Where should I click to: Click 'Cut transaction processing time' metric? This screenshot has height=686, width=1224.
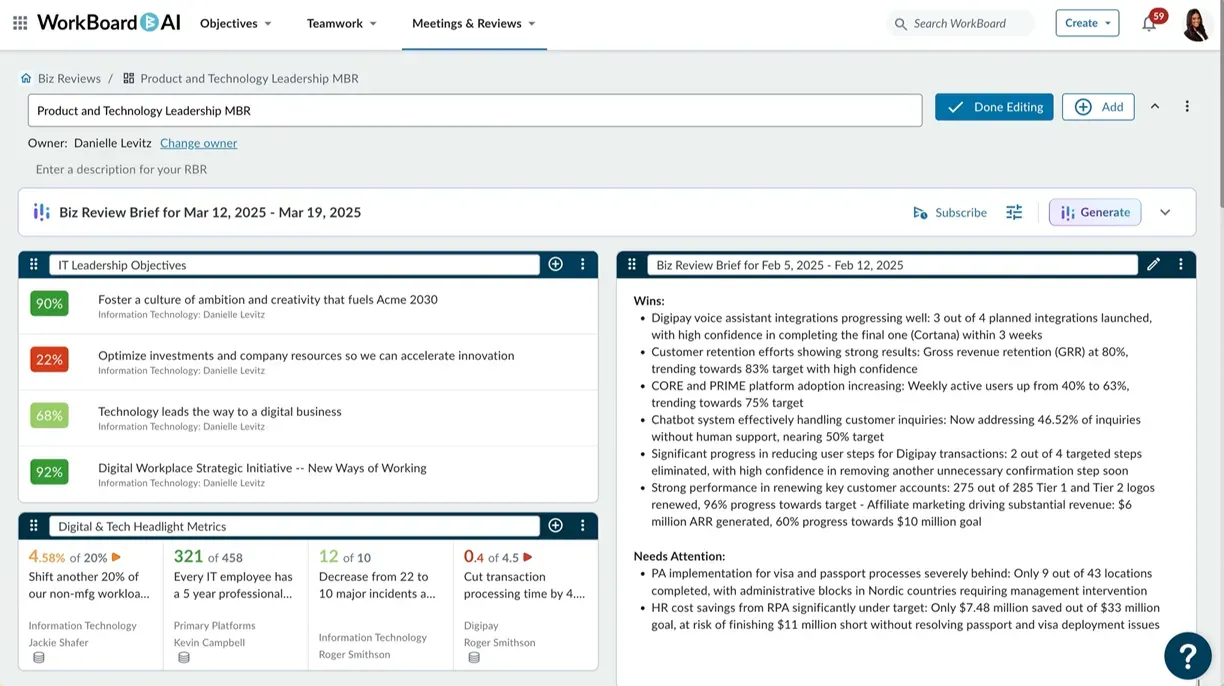(524, 585)
